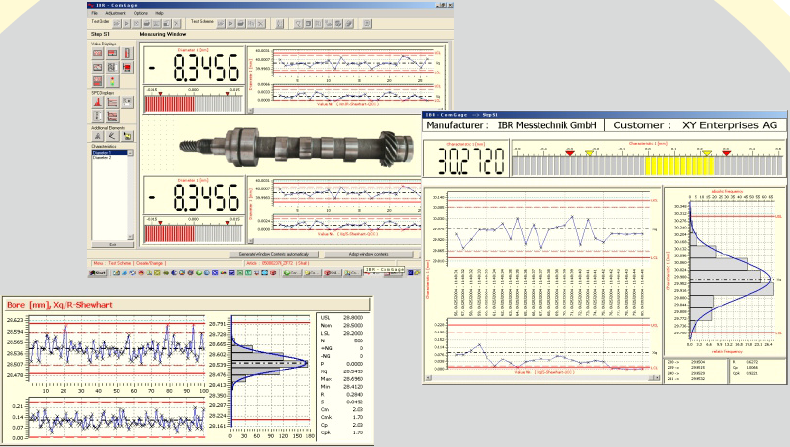Click the Test Scheme play icon
790x447 pixels.
pos(231,24)
